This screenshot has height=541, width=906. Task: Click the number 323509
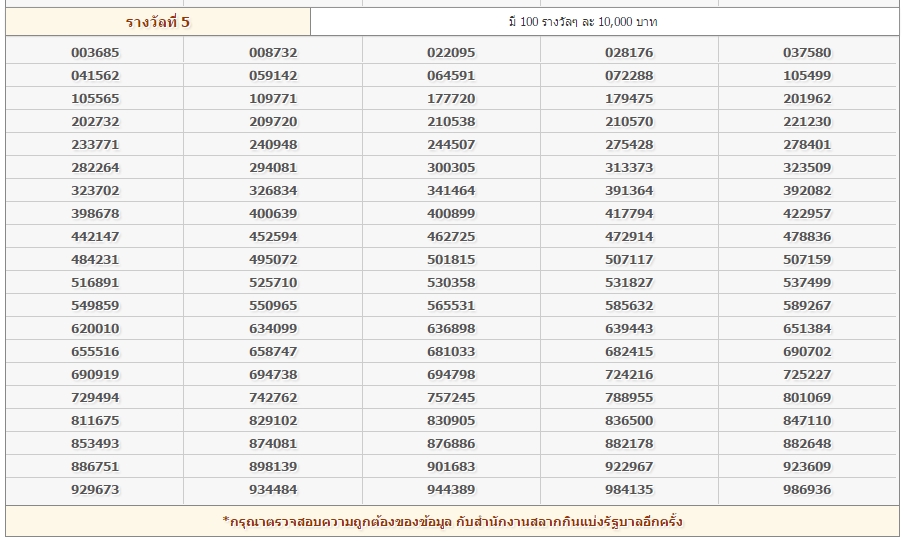[x=807, y=168]
